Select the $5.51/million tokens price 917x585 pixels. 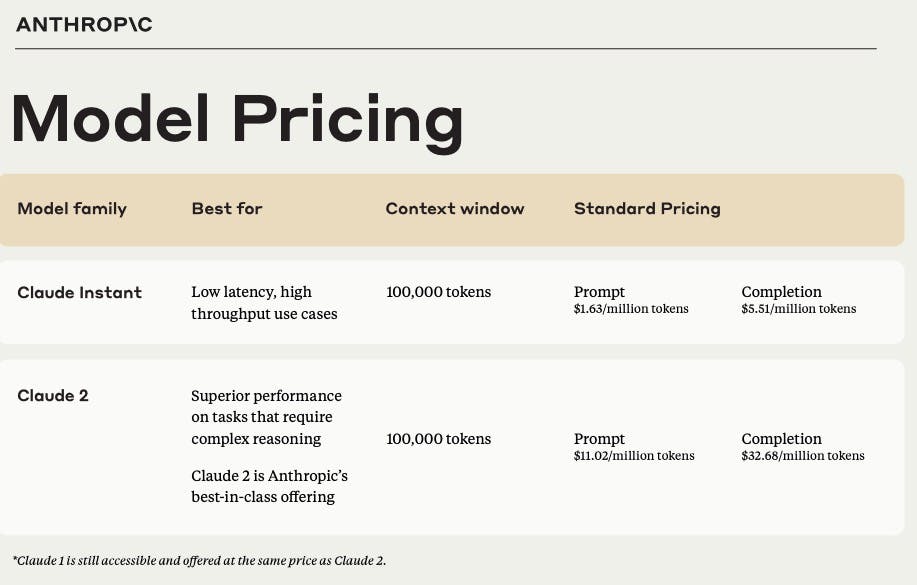coord(799,309)
